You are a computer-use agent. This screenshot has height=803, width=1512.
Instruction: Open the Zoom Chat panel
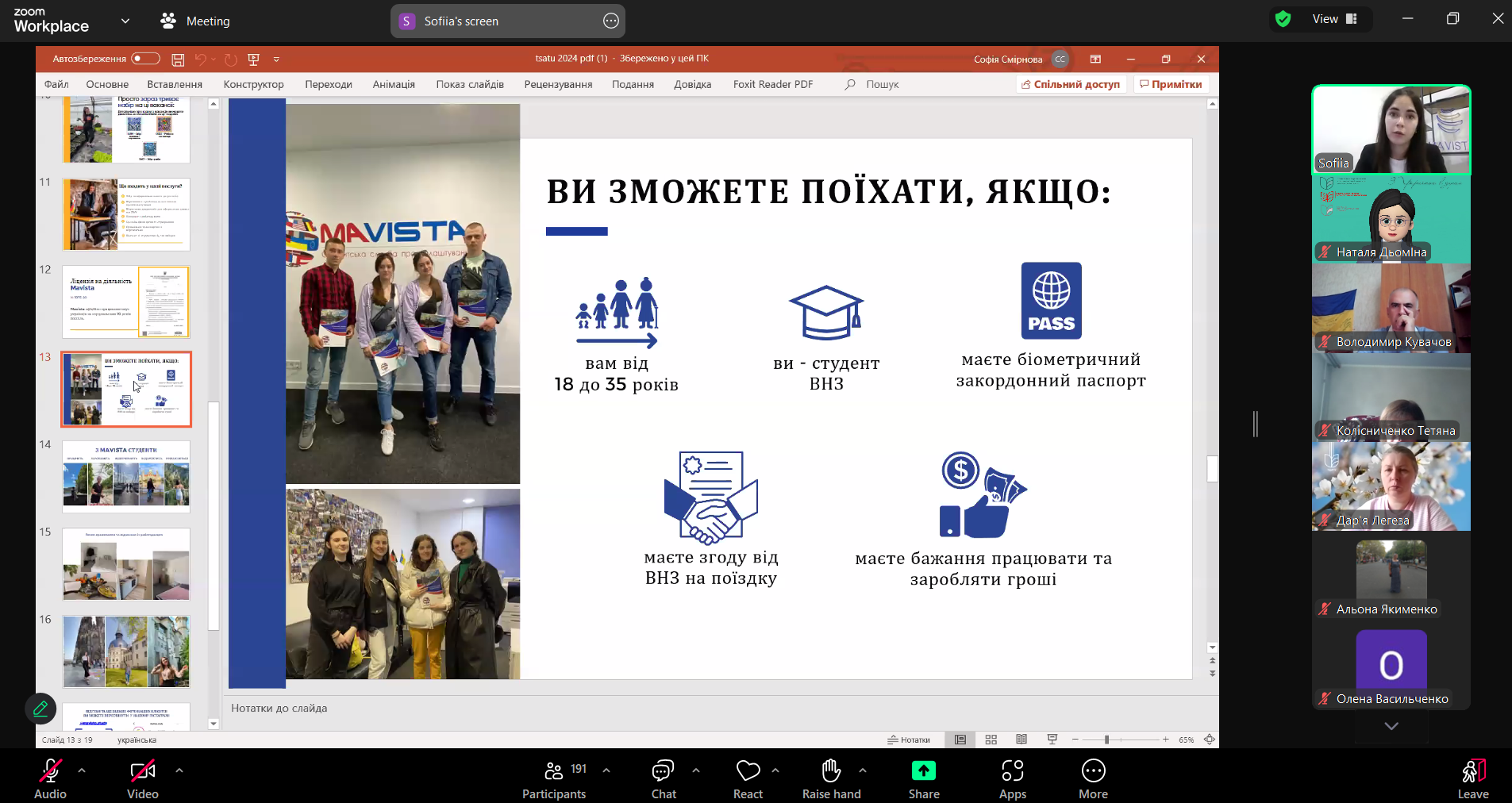tap(663, 779)
